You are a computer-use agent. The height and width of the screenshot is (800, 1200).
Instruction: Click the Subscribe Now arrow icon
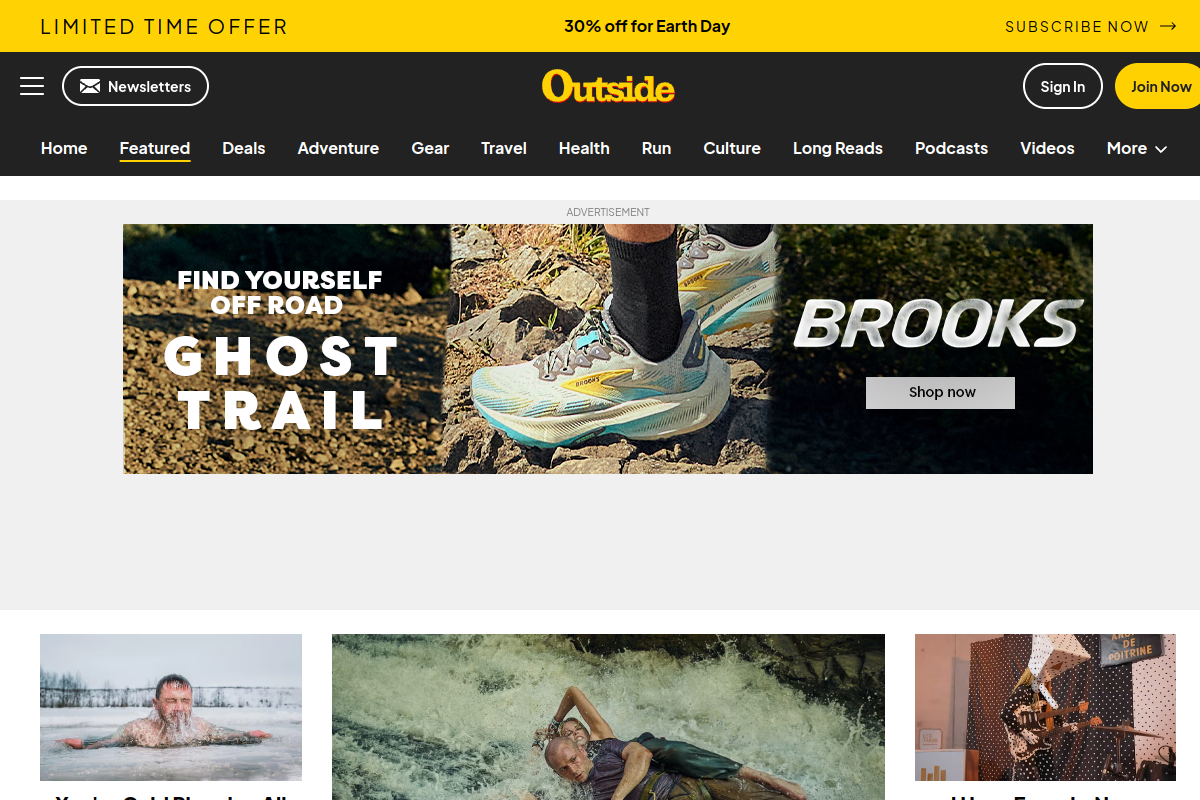point(1168,26)
